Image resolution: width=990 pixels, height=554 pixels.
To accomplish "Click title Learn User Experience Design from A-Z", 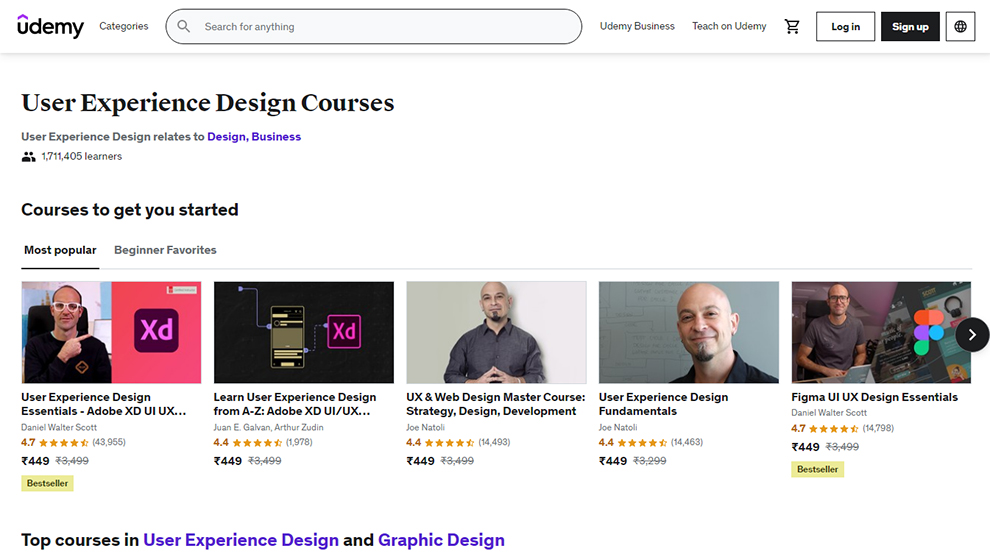I will 295,404.
